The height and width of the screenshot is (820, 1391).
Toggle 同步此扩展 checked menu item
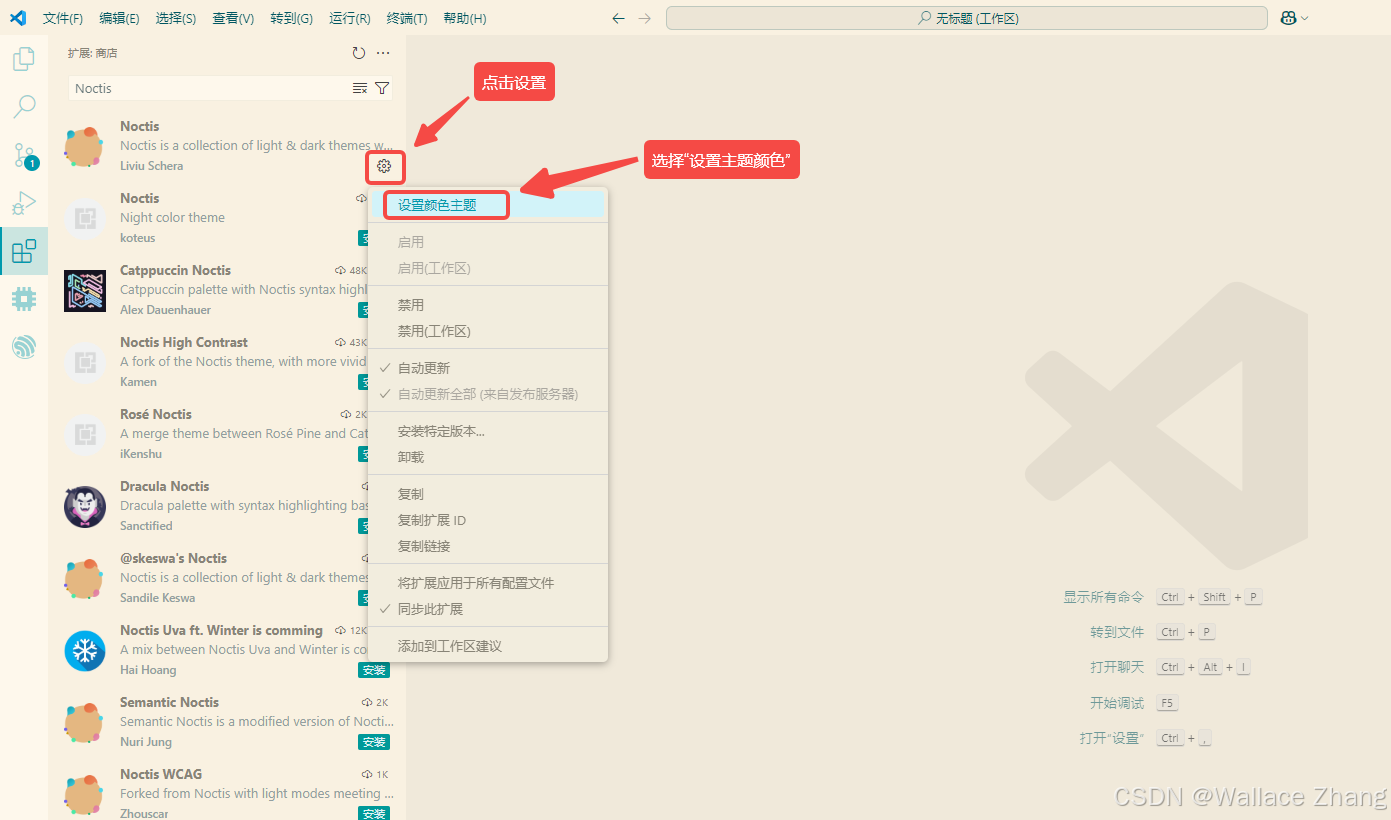coord(488,609)
